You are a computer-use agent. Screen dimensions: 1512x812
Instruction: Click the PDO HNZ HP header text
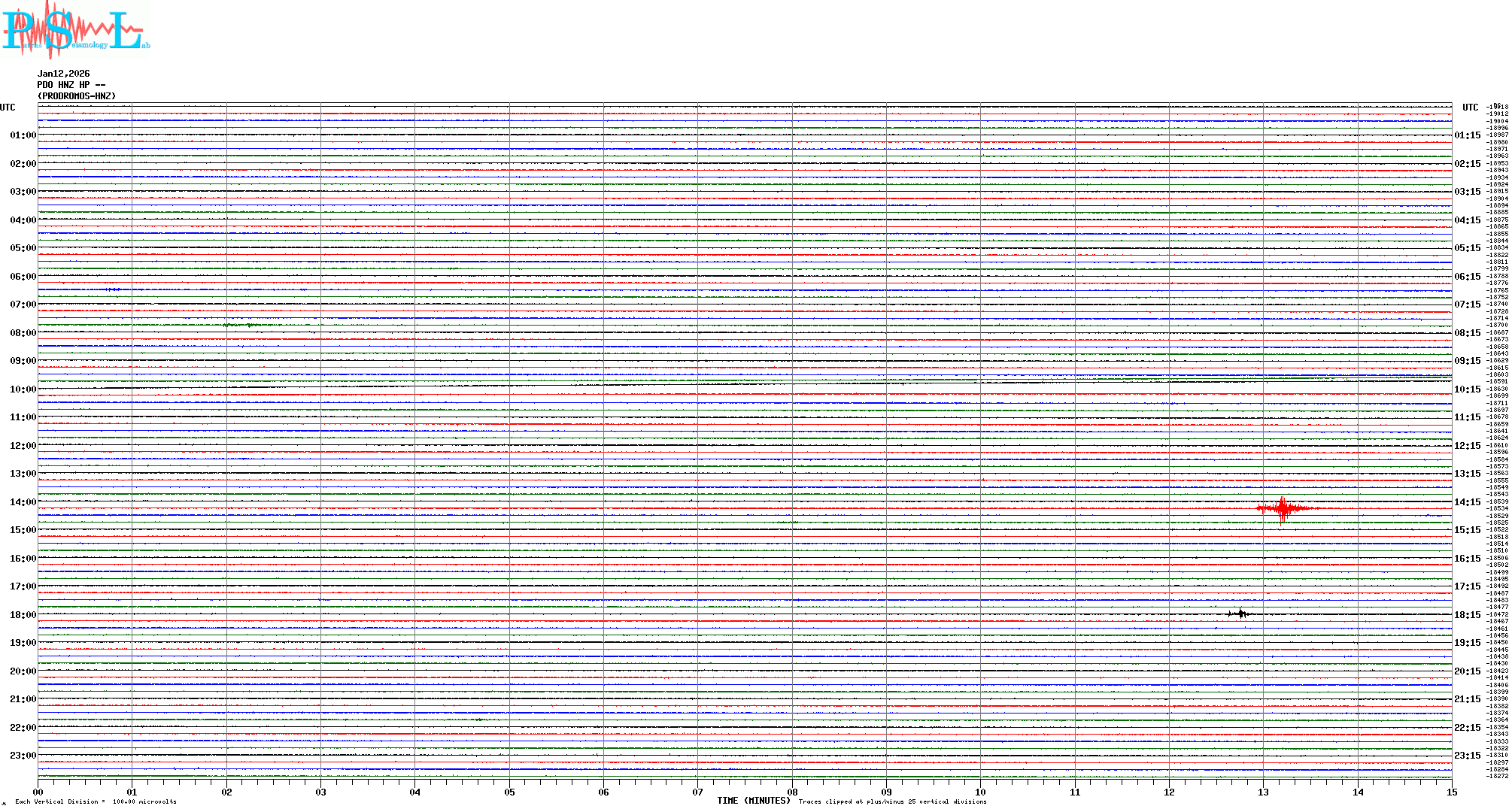(71, 85)
